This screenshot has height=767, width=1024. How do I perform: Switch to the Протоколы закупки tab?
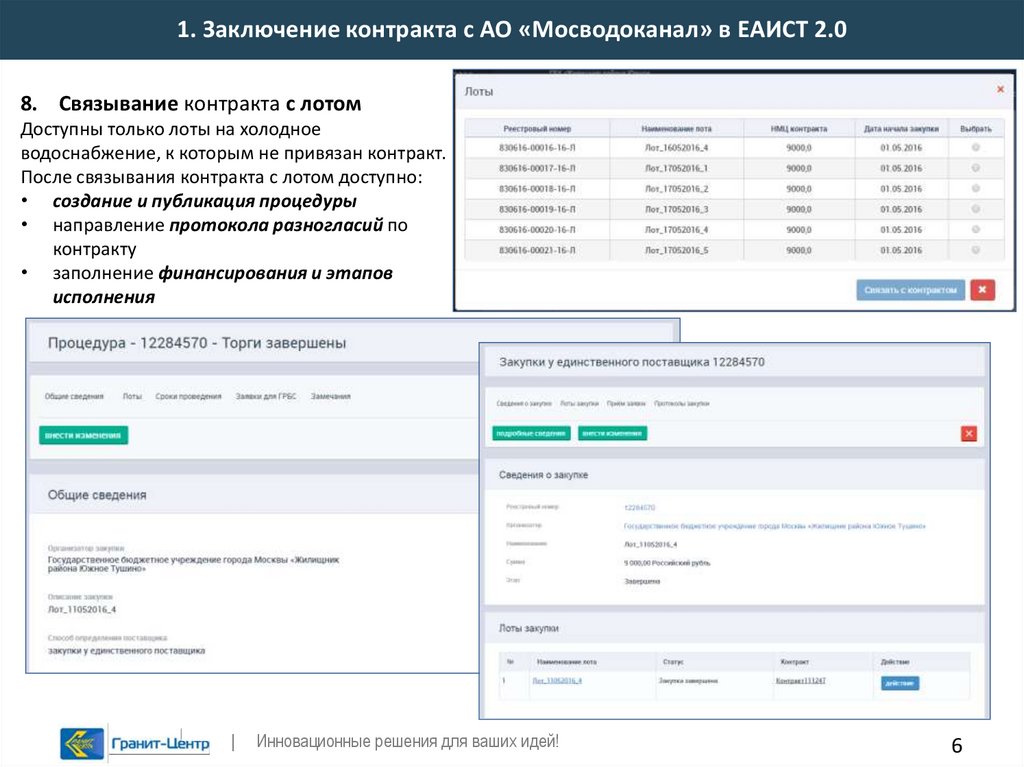[x=682, y=403]
